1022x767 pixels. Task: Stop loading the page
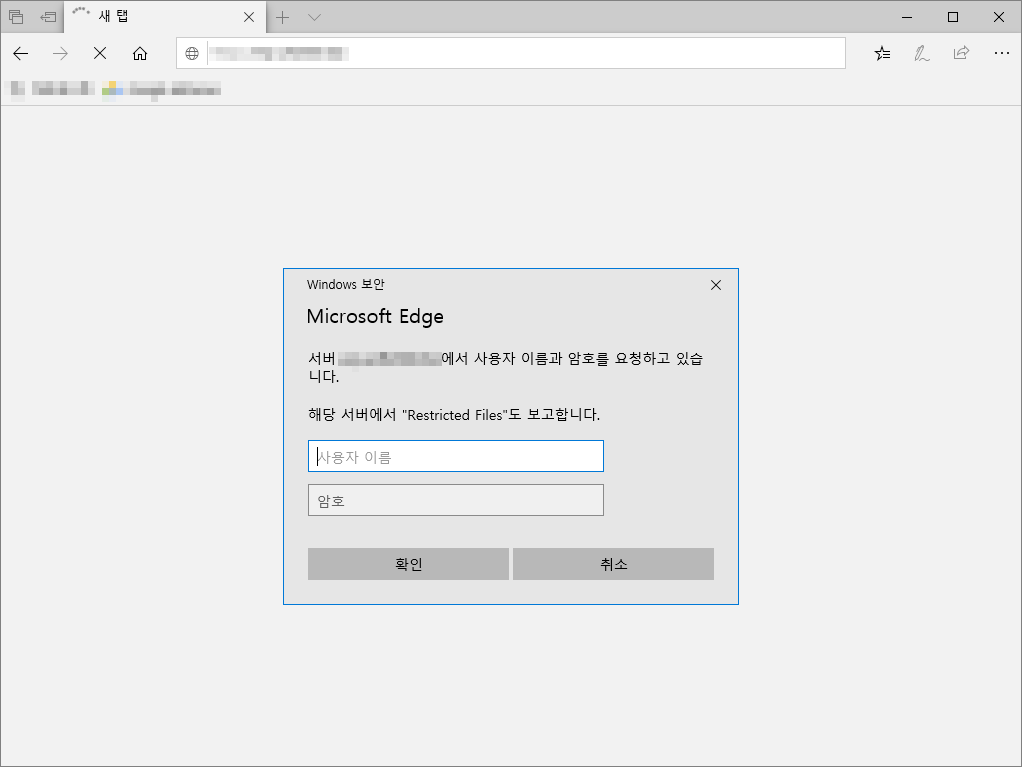(100, 53)
